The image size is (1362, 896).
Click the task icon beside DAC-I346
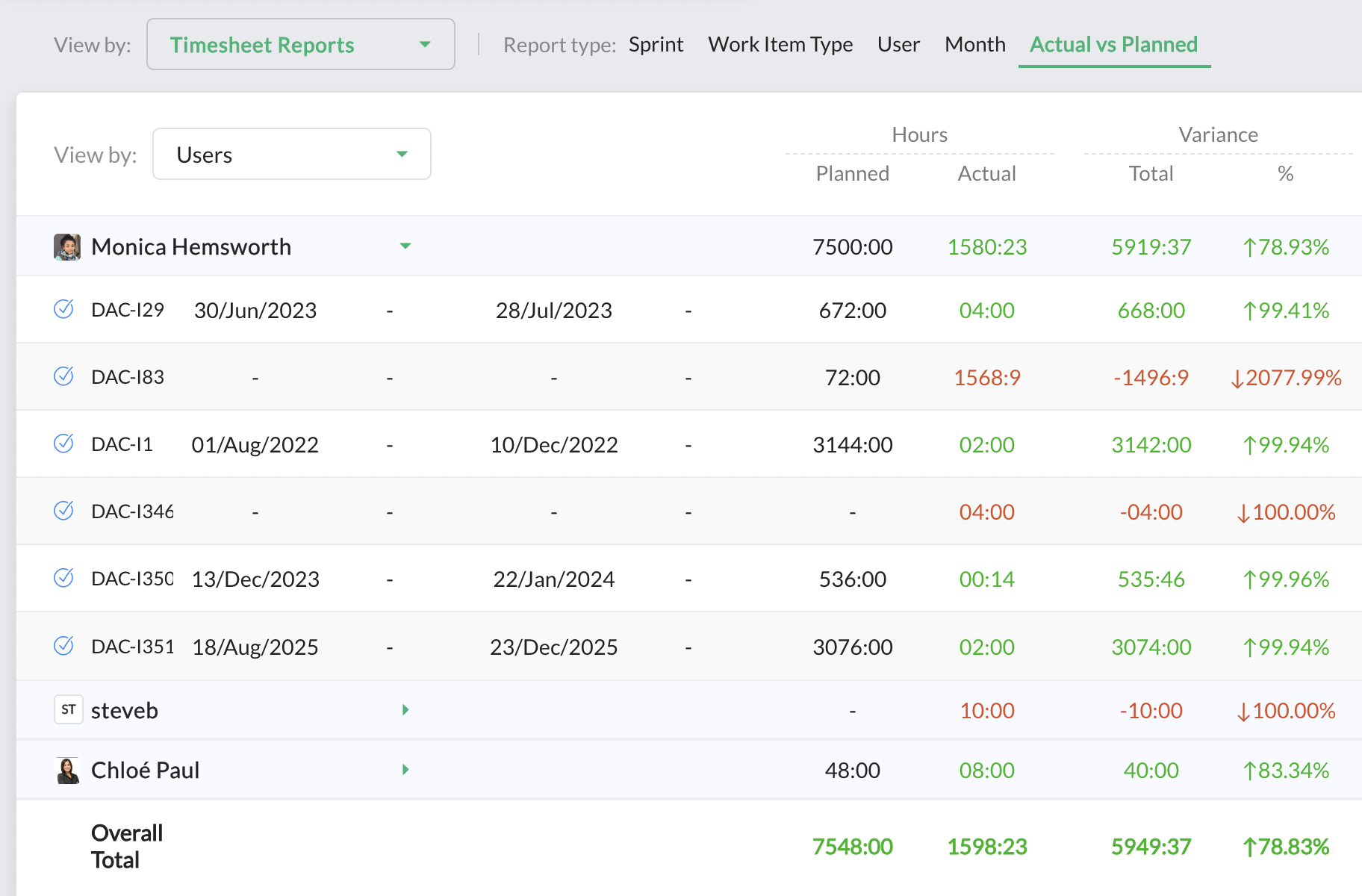(64, 511)
